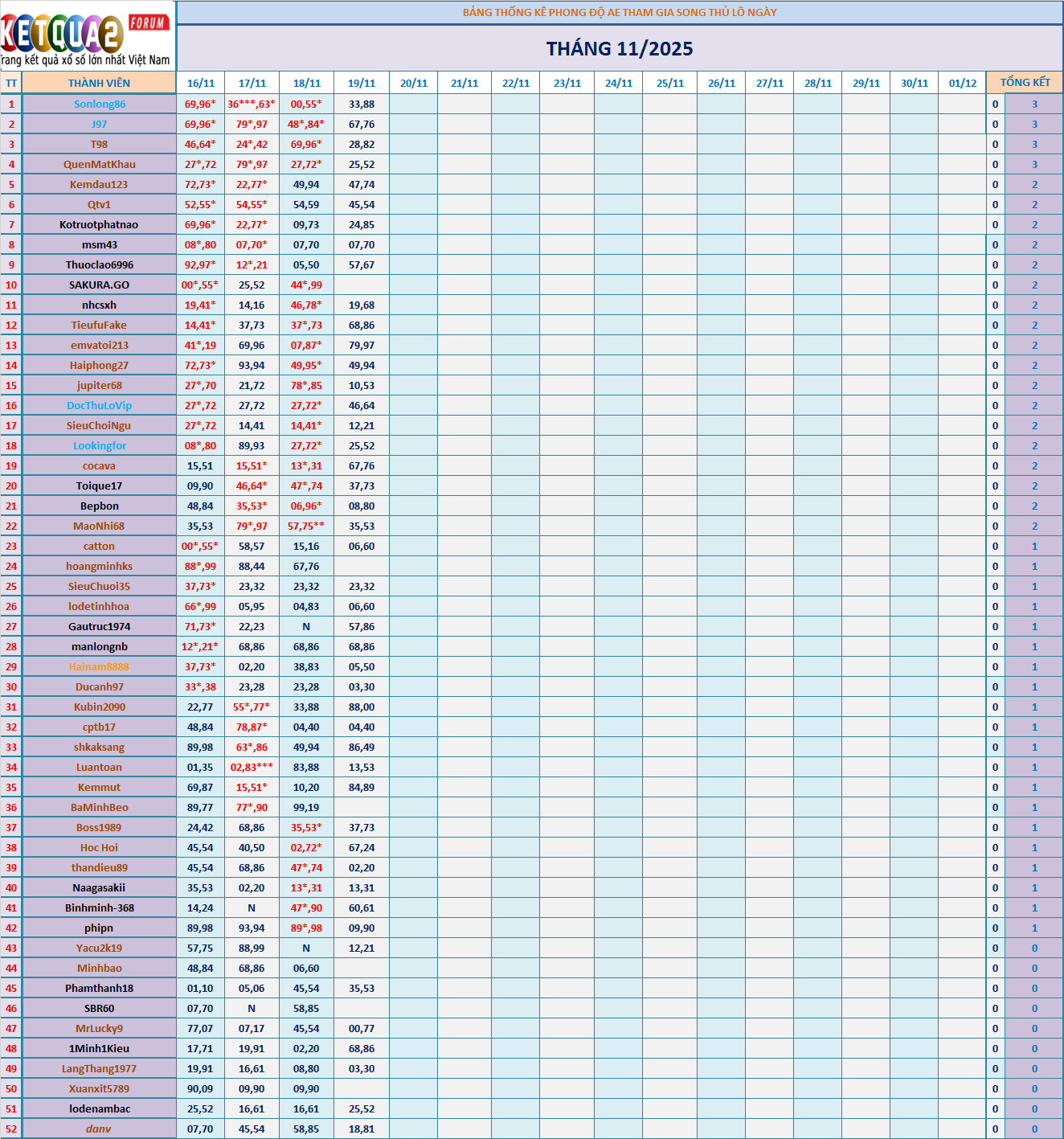Select MaoNhi68's 18/11 cell showing 57,75**
1064x1139 pixels.
(306, 526)
